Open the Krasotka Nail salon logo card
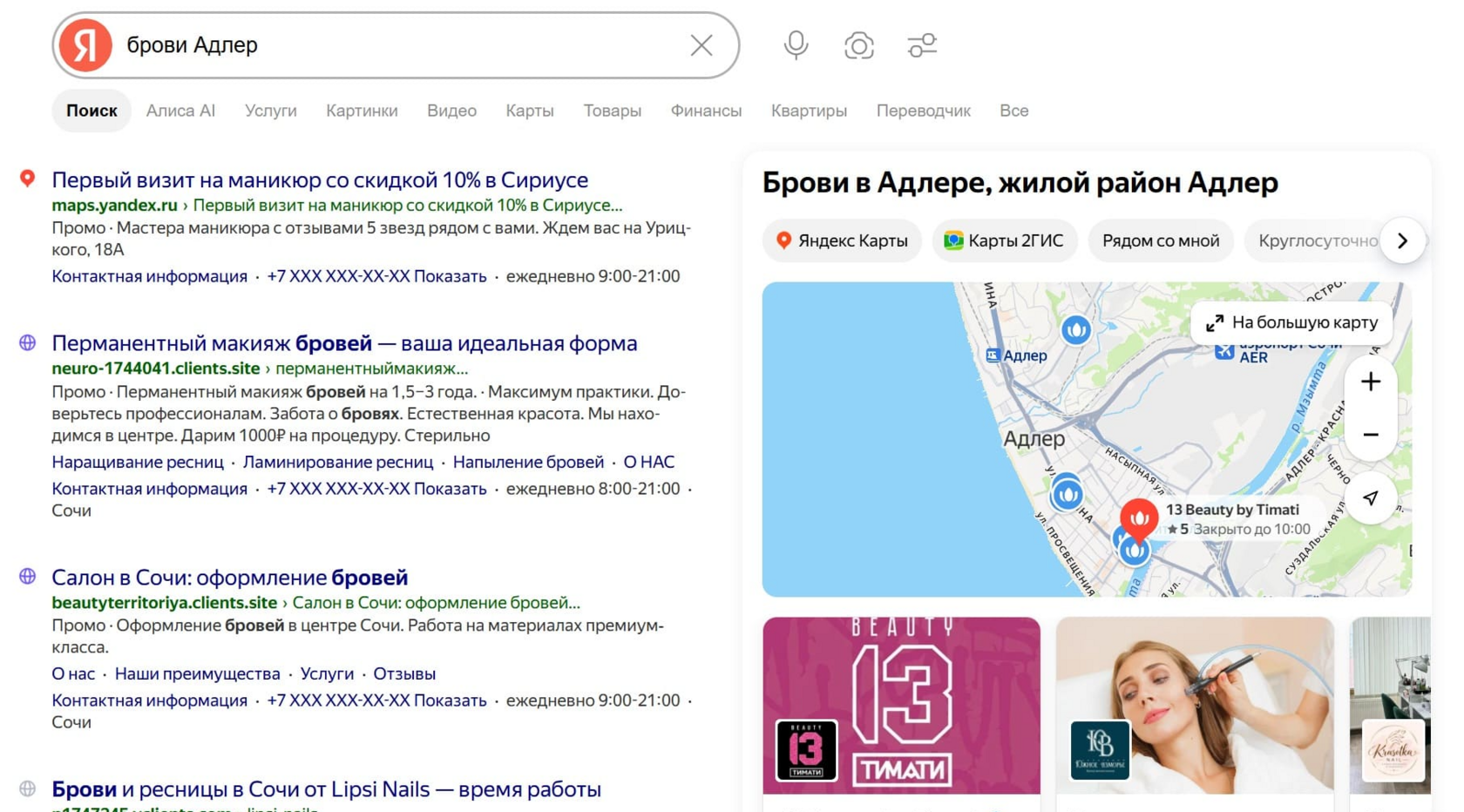This screenshot has height=812, width=1464. [x=1393, y=750]
